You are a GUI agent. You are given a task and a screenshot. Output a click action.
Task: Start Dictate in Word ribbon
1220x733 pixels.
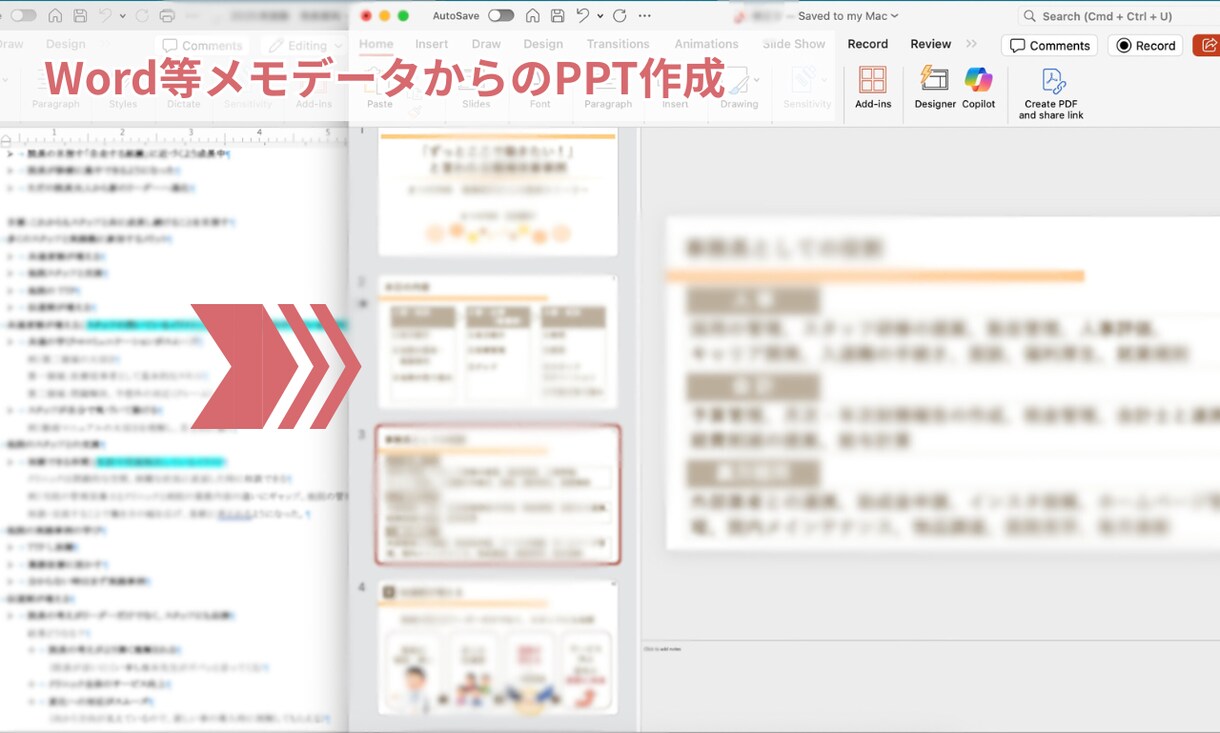click(183, 90)
